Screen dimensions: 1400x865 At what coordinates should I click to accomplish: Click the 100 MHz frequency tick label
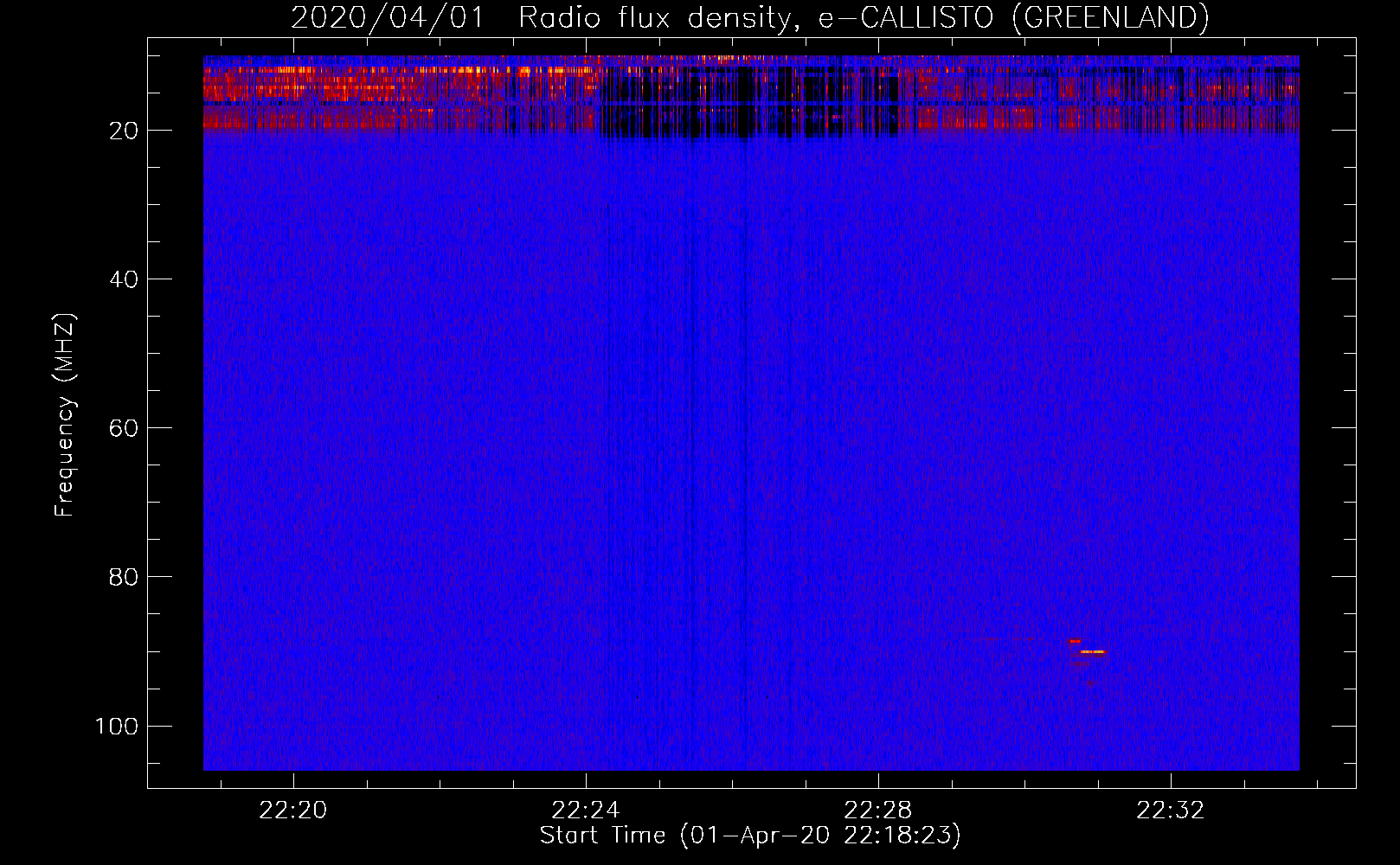(x=117, y=726)
